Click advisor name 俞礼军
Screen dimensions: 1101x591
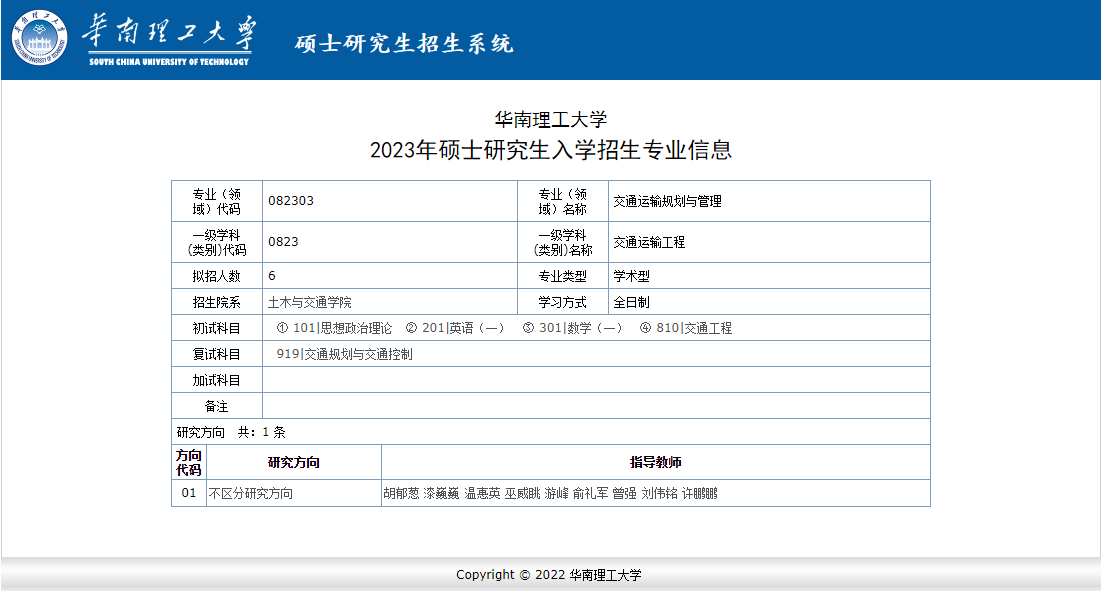(590, 493)
